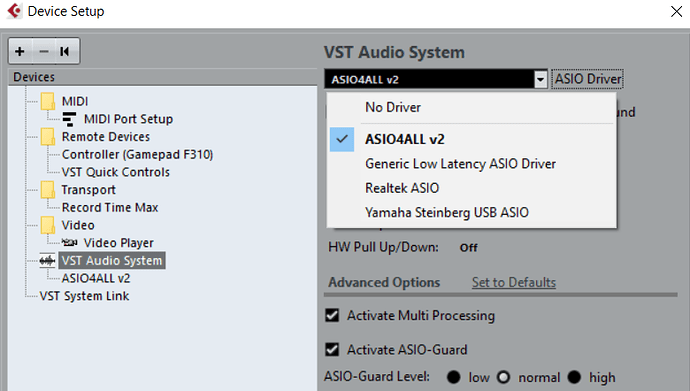The image size is (690, 391).
Task: Toggle Activate ASIO-Guard checkbox
Action: [332, 350]
